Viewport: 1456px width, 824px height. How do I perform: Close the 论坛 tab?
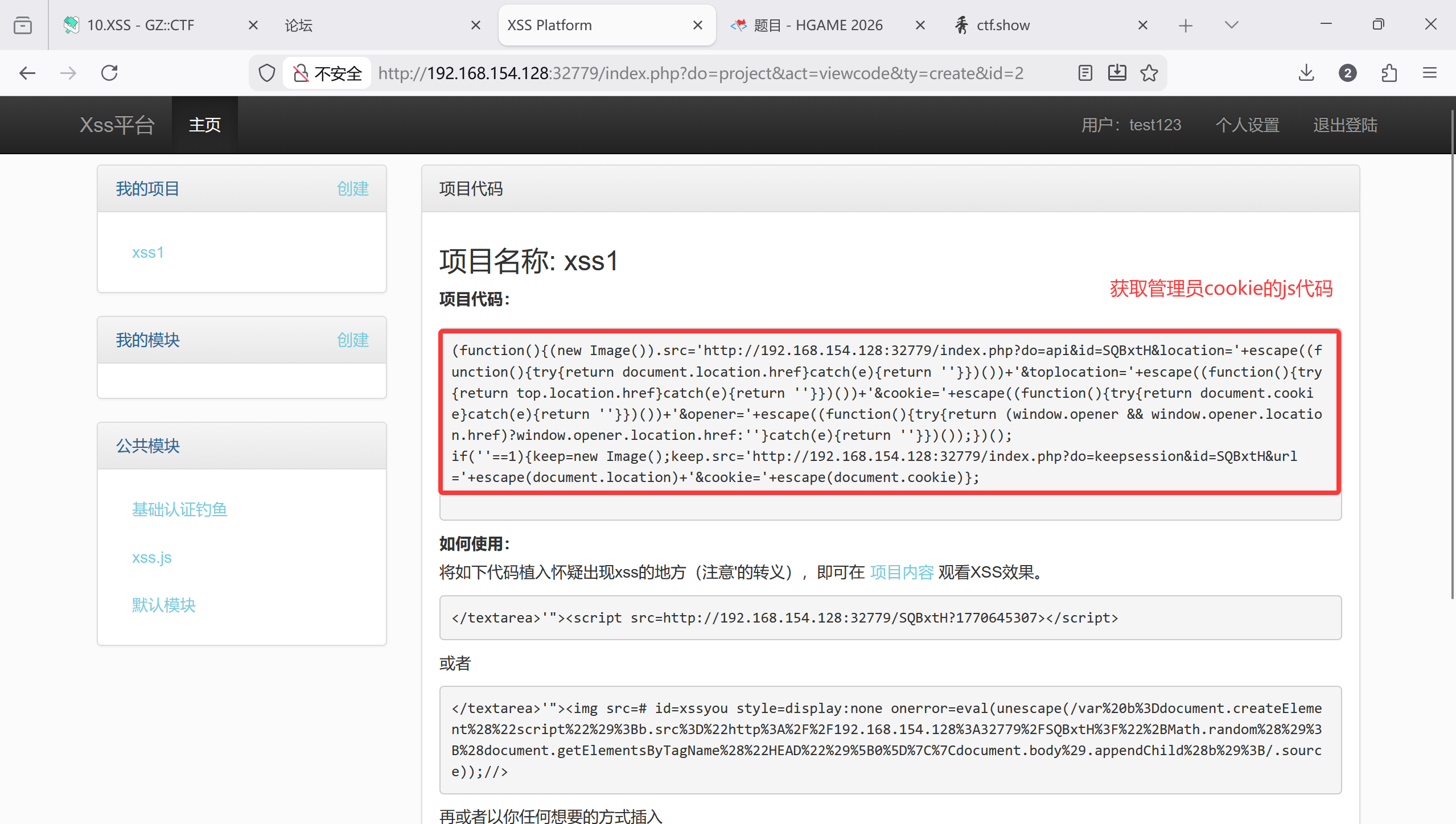pos(476,25)
